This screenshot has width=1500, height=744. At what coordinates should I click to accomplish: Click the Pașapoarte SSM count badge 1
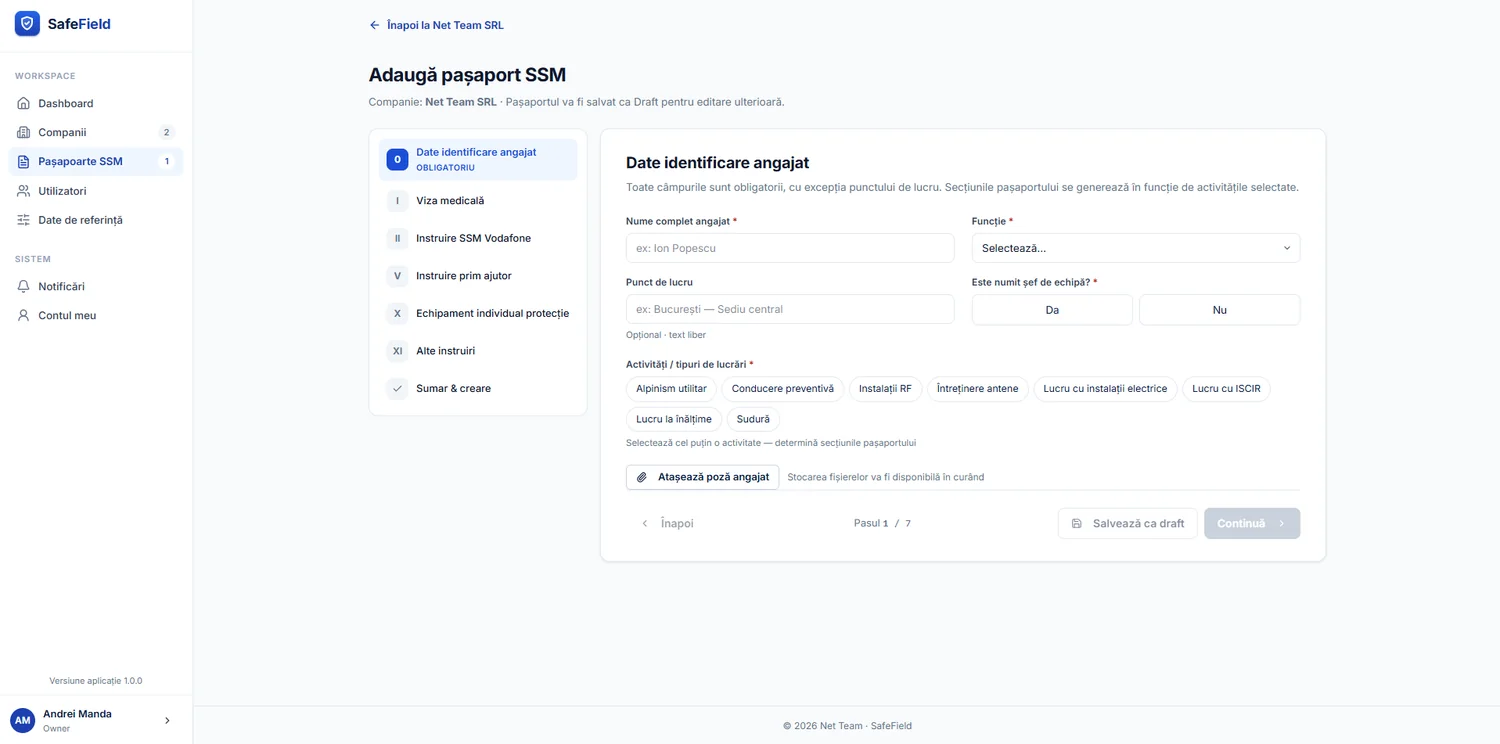click(x=166, y=161)
